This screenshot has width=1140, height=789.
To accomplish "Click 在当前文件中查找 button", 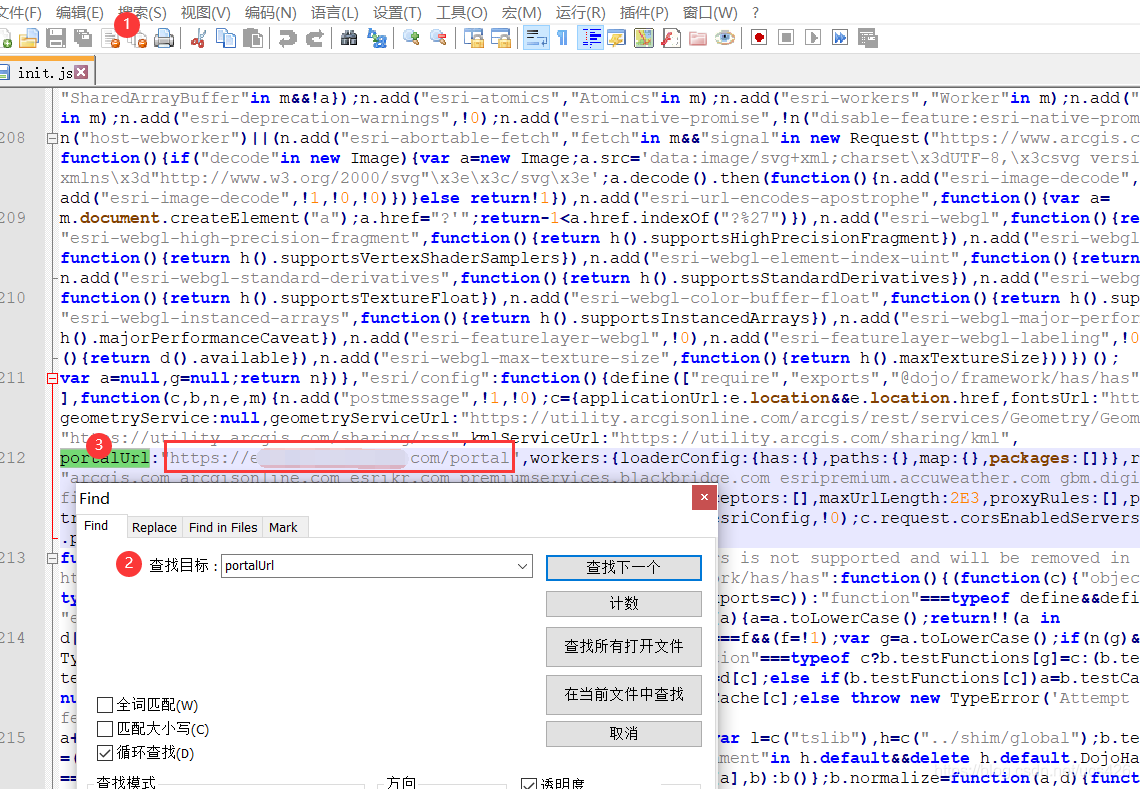I will click(x=624, y=694).
